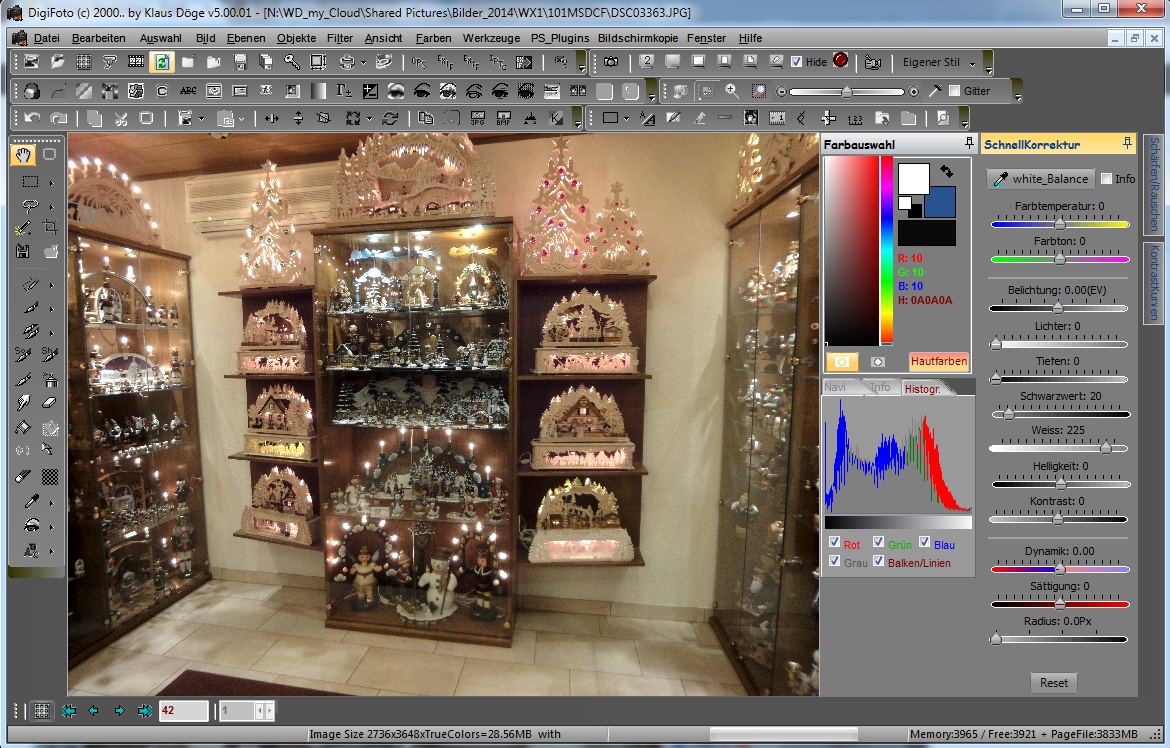Select the Crop tool
Screen dimensions: 1170x748
[x=50, y=228]
